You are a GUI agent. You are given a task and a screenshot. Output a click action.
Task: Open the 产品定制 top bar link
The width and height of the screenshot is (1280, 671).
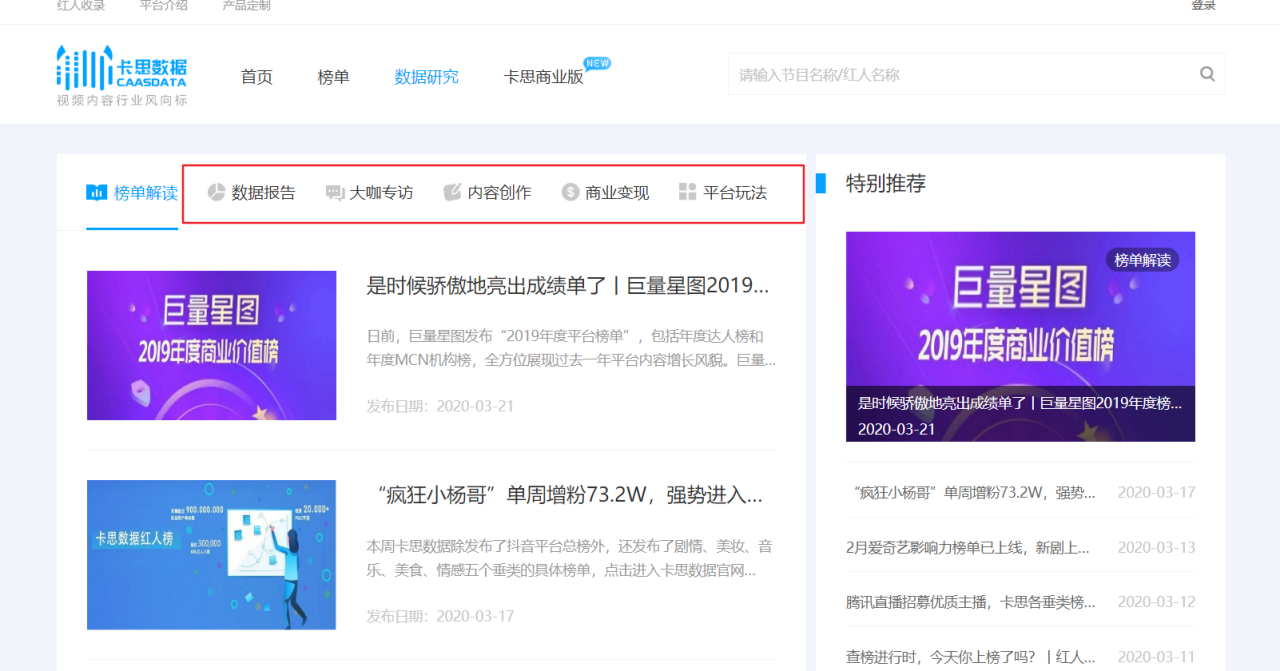click(x=246, y=6)
